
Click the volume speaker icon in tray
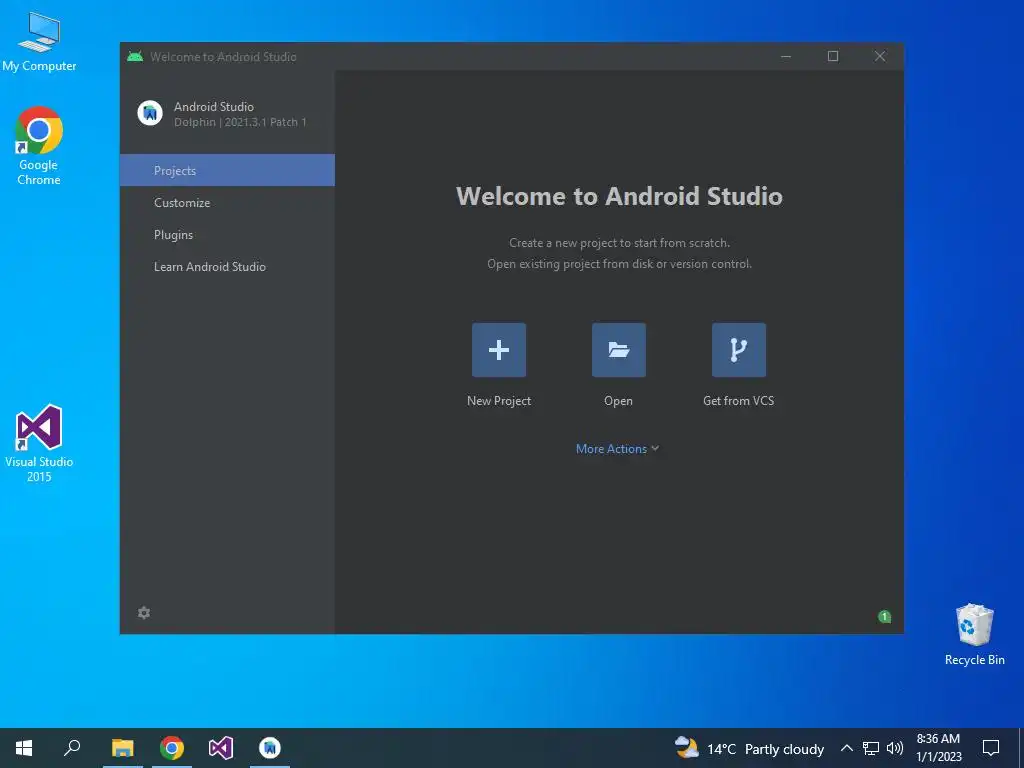tap(895, 748)
